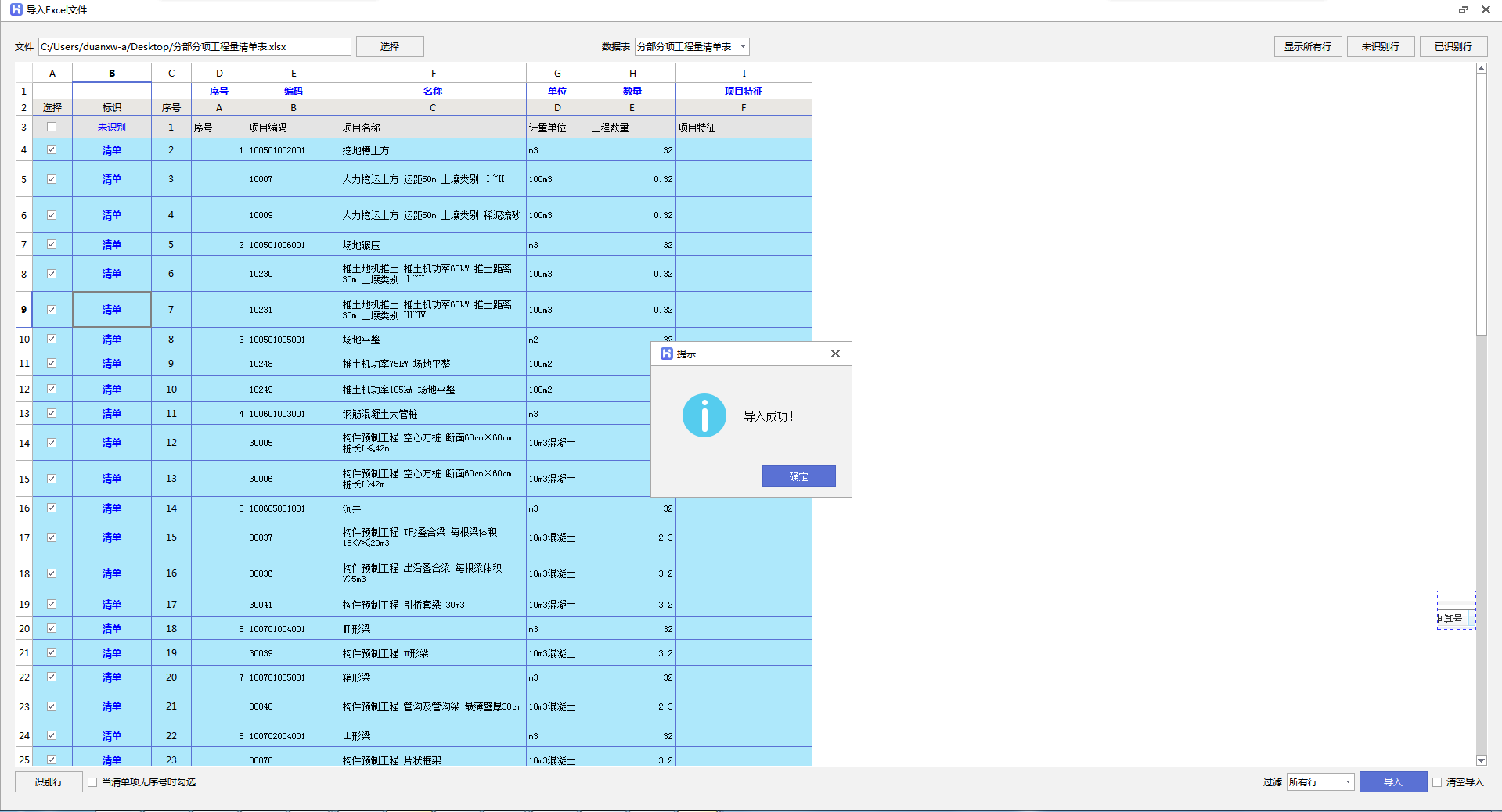Uncheck the row for 挖地槽土方
Image resolution: width=1502 pixels, height=812 pixels.
52,149
